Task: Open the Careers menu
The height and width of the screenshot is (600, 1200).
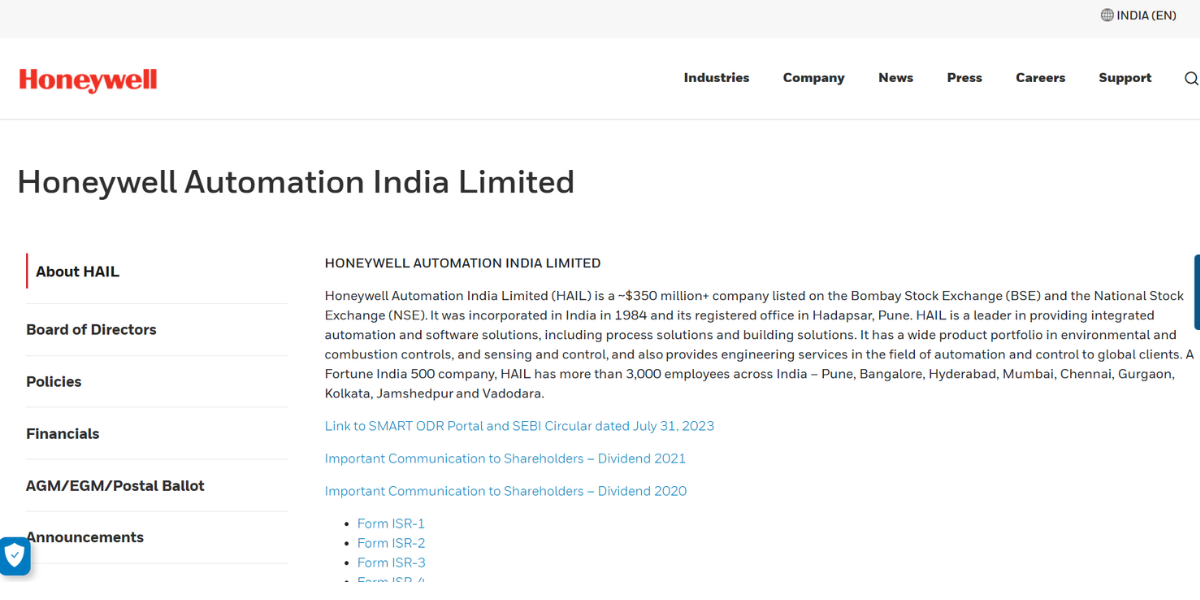Action: (x=1040, y=78)
